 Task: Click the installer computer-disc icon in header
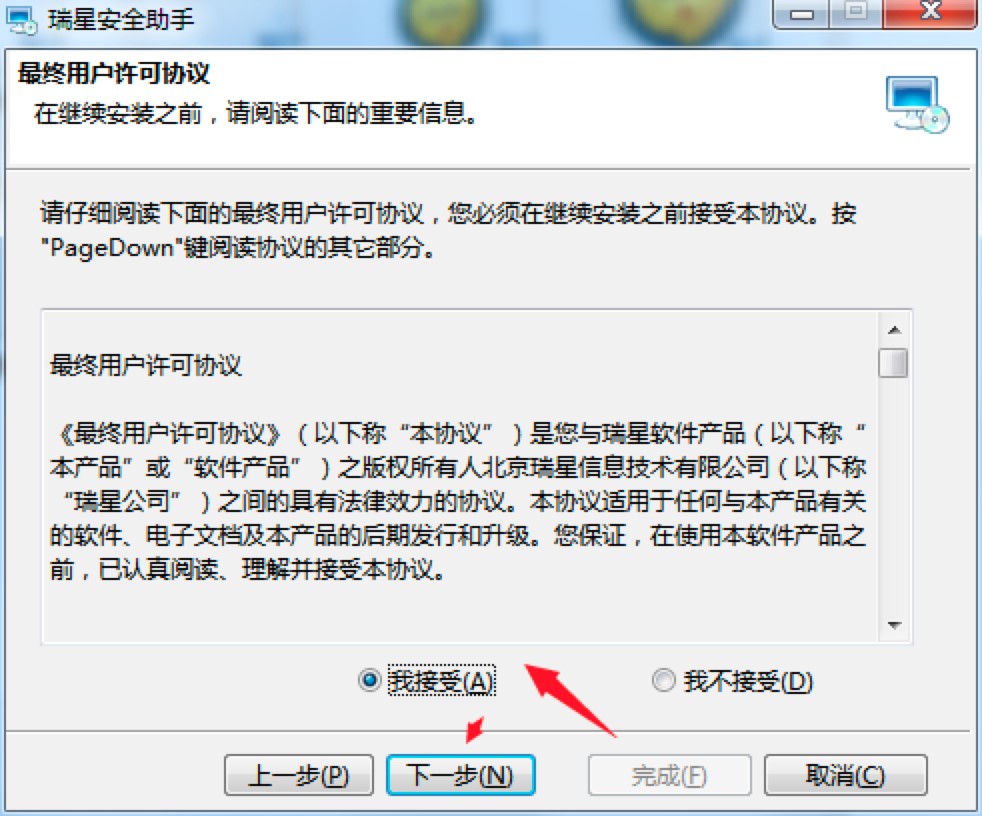917,105
